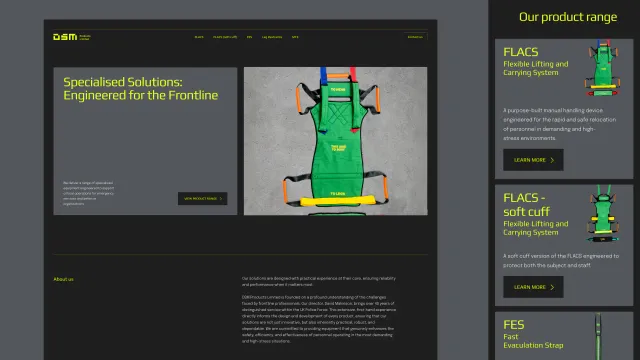The image size is (640, 360).
Task: Click the DSM logo in the header
Action: [x=71, y=37]
